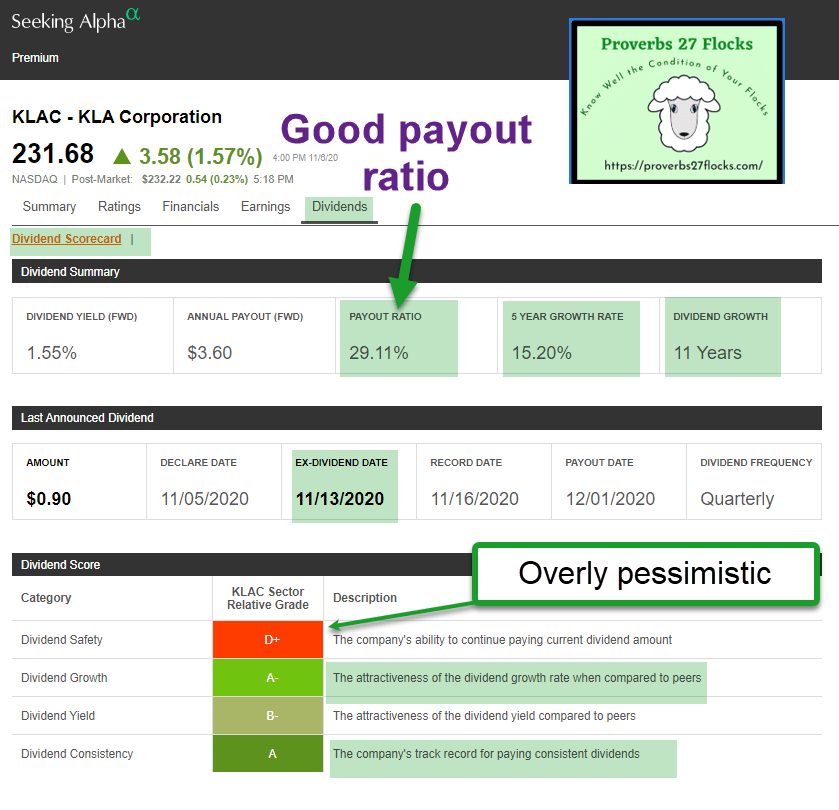Image resolution: width=839 pixels, height=810 pixels.
Task: Click the Seeking Alpha logo
Action: (x=68, y=22)
